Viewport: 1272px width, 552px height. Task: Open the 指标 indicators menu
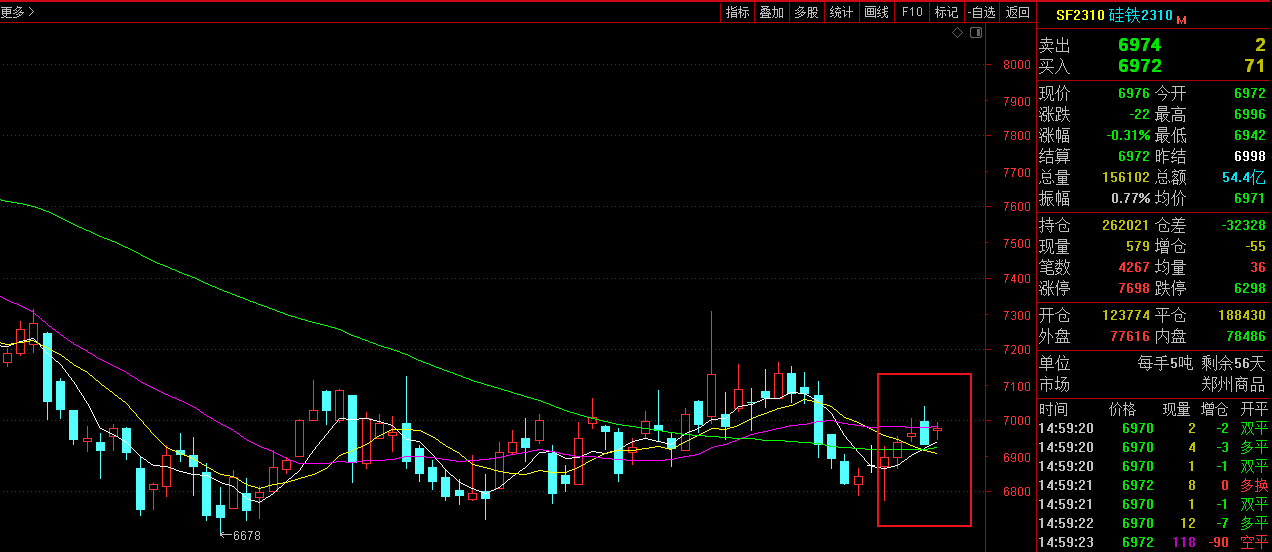coord(738,12)
